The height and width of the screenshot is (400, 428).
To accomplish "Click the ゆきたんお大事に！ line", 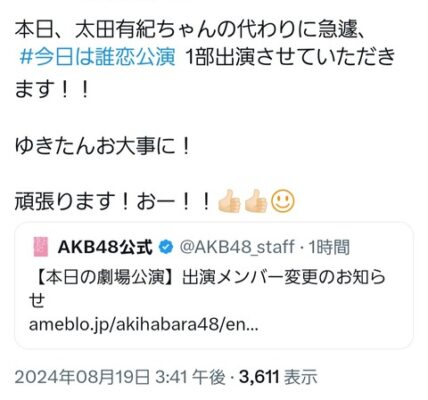I will [x=103, y=147].
